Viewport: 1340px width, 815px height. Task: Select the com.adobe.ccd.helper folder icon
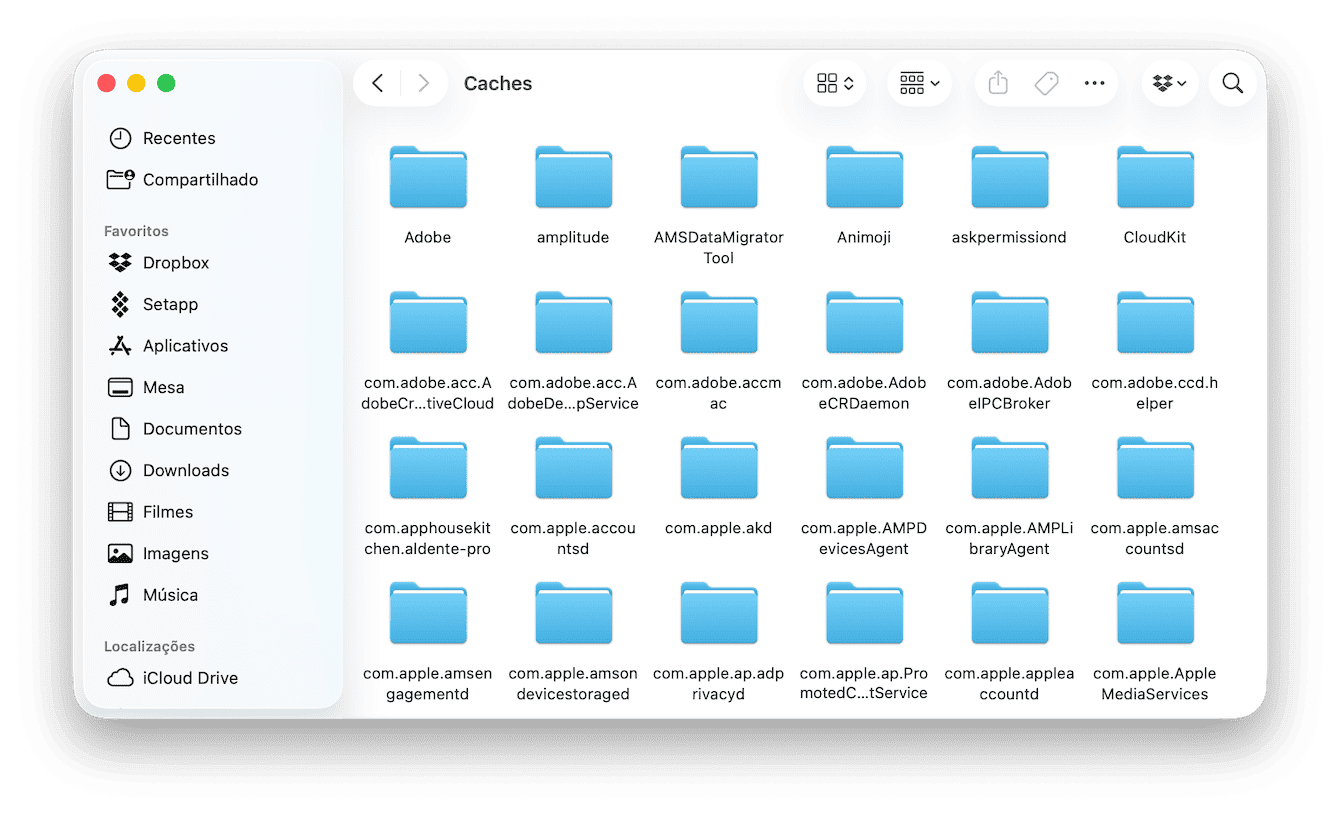(x=1155, y=322)
